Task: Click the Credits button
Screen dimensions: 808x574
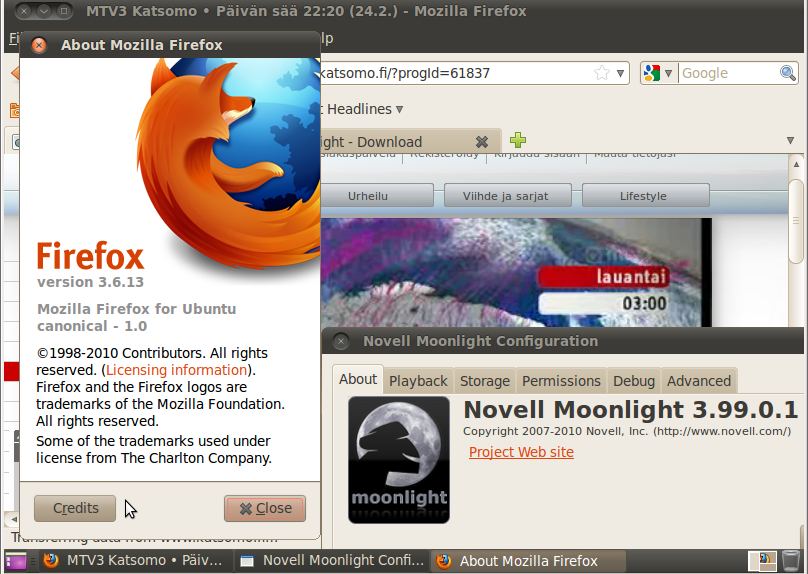Action: pyautogui.click(x=75, y=508)
